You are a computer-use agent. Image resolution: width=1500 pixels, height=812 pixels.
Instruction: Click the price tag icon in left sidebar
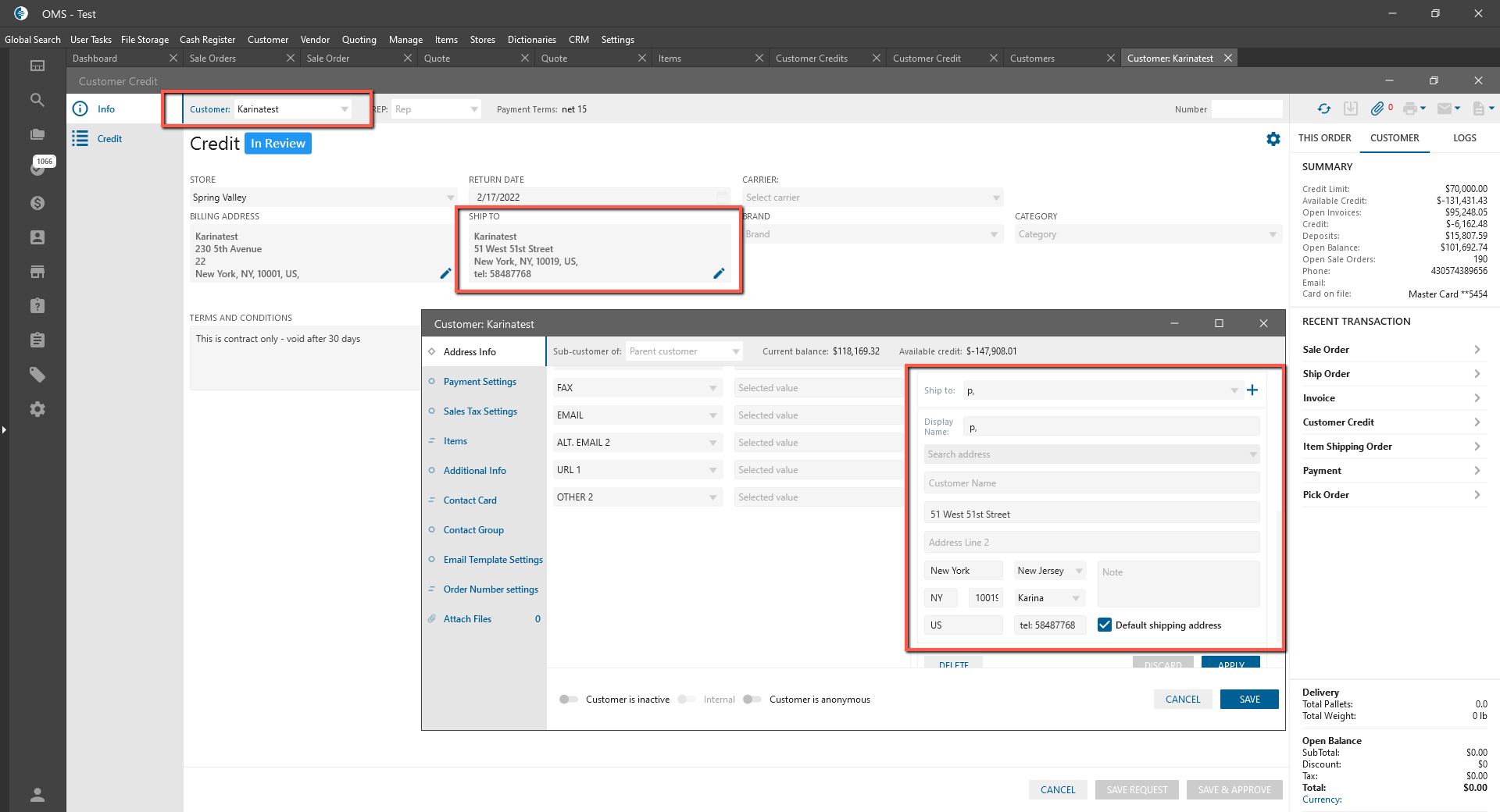coord(37,375)
